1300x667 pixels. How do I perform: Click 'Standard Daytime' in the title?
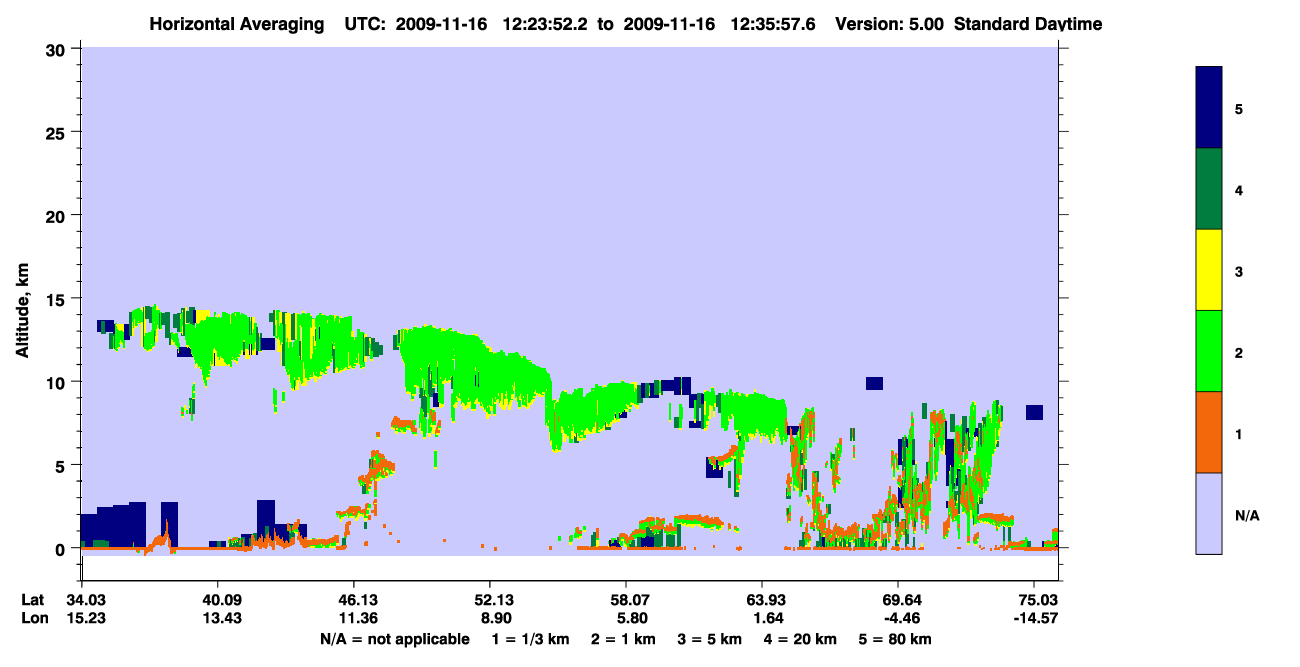[x=1028, y=24]
